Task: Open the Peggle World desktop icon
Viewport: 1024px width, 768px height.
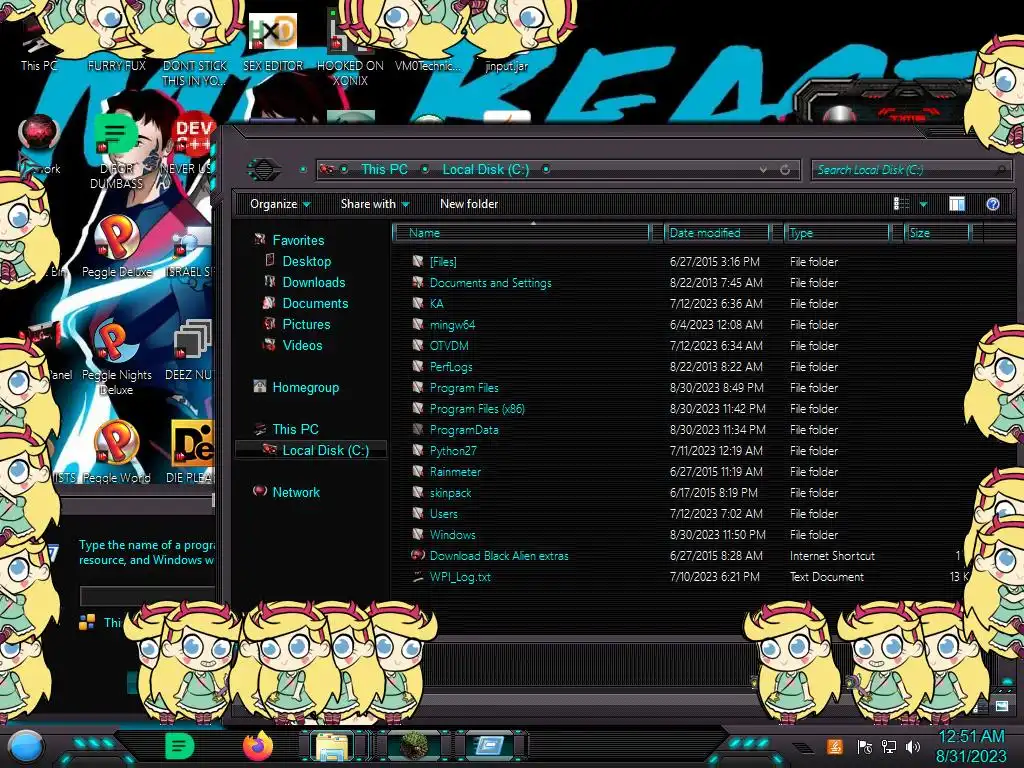Action: (116, 452)
